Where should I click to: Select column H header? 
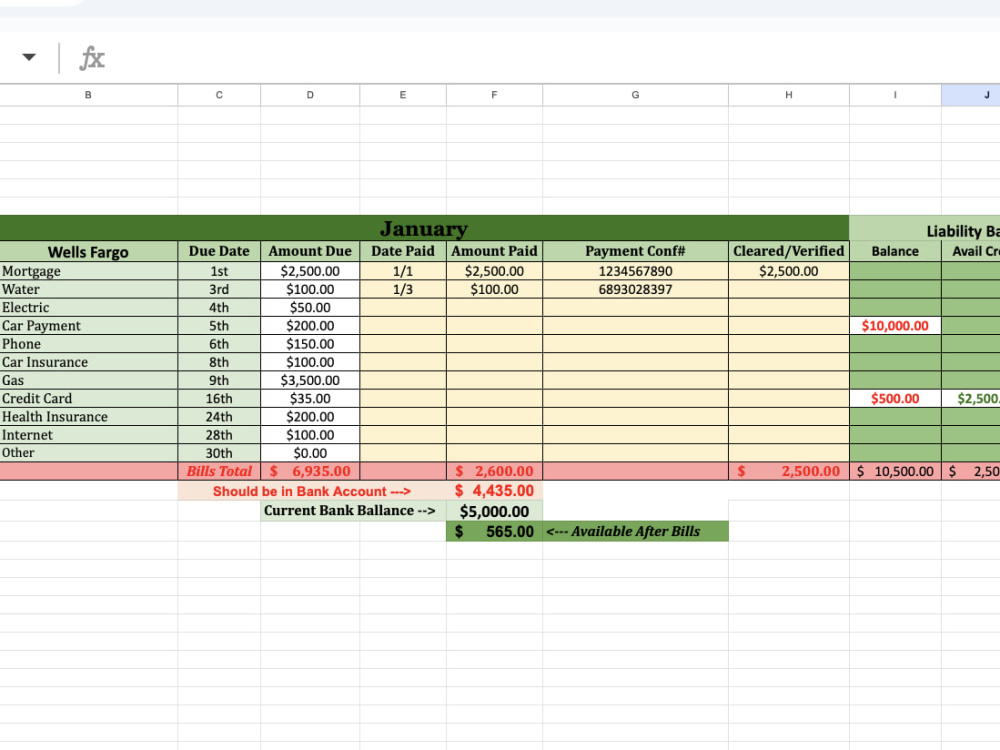[789, 95]
